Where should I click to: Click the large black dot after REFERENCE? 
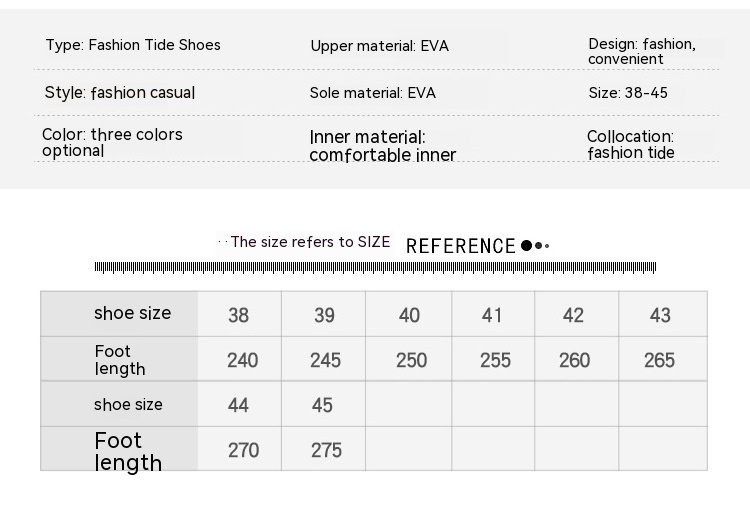coord(526,245)
